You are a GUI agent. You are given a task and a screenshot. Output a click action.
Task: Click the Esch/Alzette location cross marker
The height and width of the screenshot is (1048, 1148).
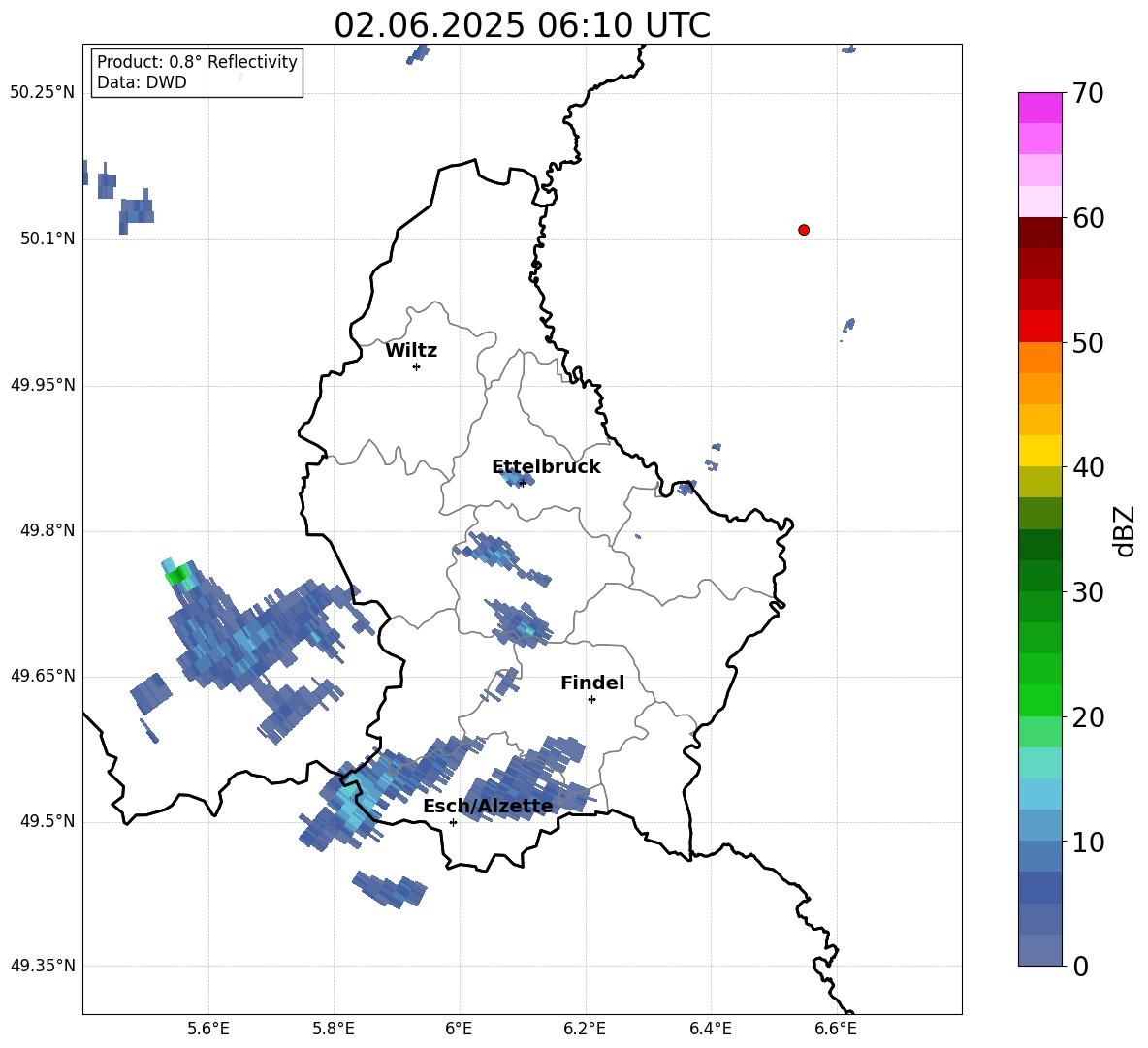click(x=453, y=822)
